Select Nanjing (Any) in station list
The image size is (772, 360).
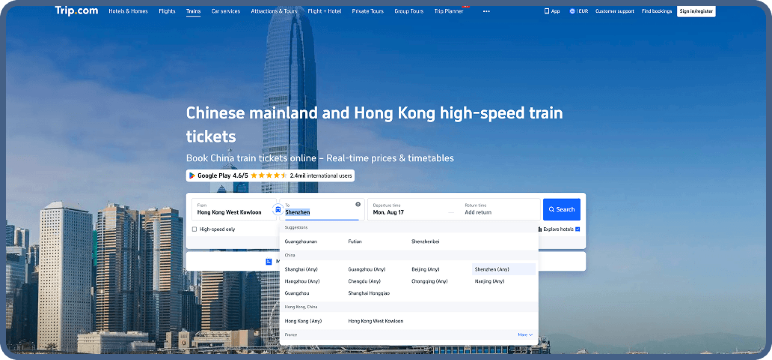pos(489,281)
